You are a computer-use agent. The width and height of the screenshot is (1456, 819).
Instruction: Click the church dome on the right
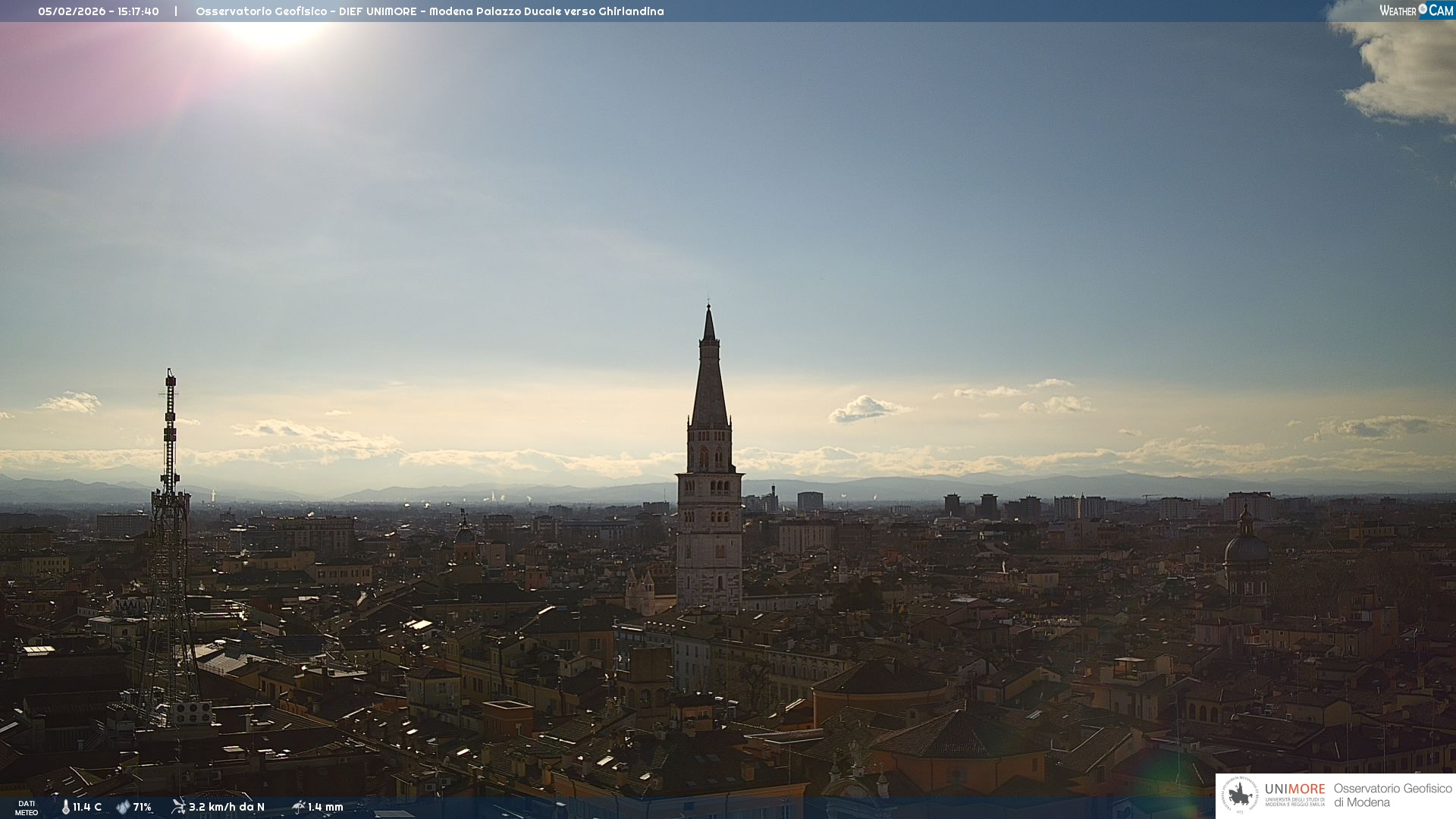click(1246, 548)
